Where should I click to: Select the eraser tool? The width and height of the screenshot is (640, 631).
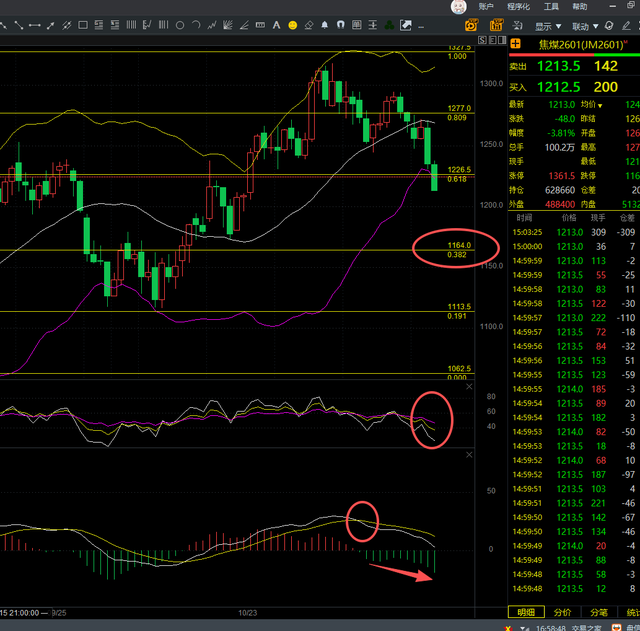[x=309, y=25]
